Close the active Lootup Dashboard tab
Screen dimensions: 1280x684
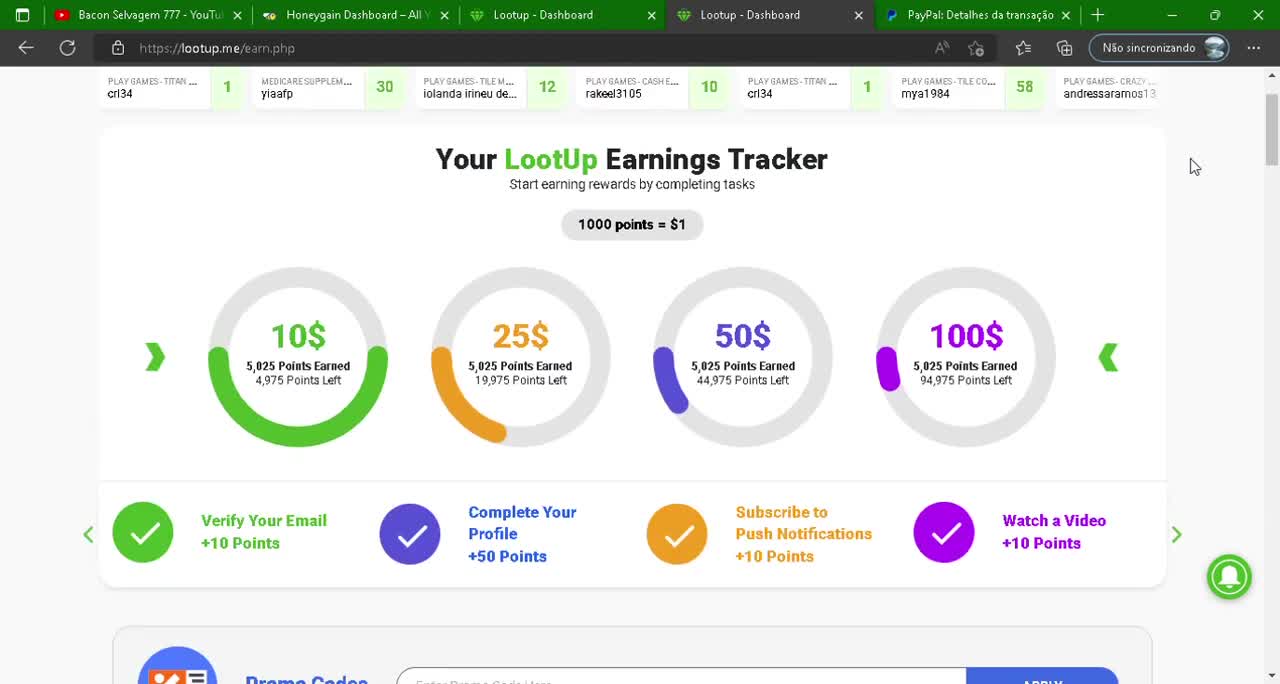[859, 15]
